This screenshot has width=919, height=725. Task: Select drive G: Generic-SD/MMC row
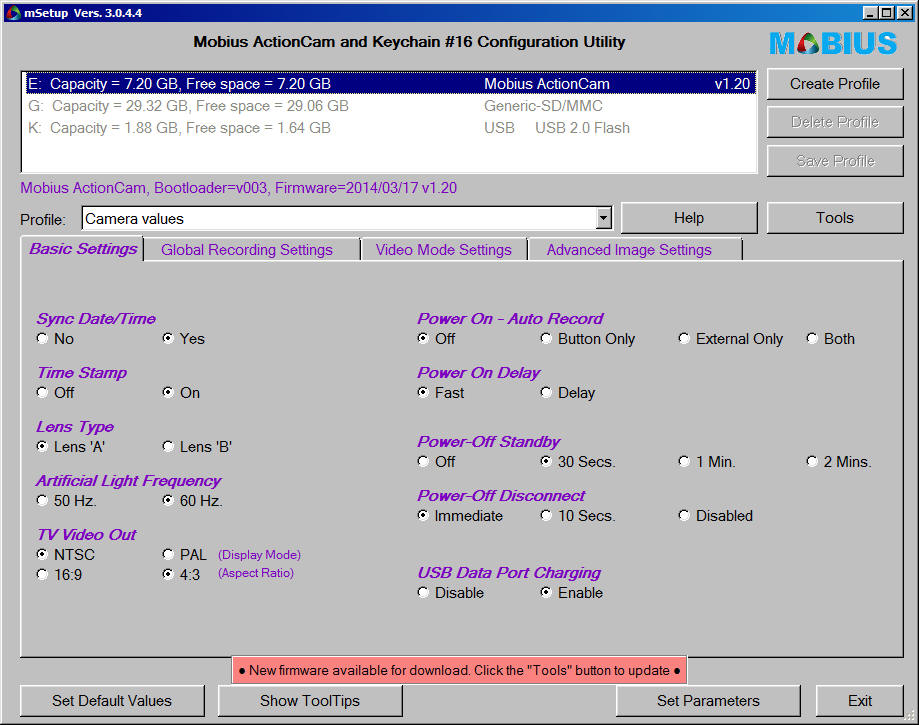pyautogui.click(x=389, y=106)
